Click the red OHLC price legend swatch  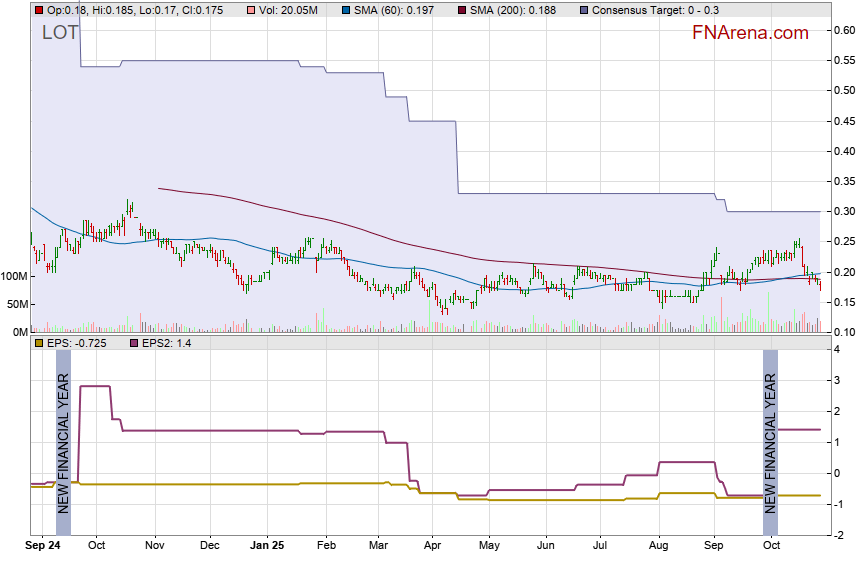pyautogui.click(x=38, y=10)
